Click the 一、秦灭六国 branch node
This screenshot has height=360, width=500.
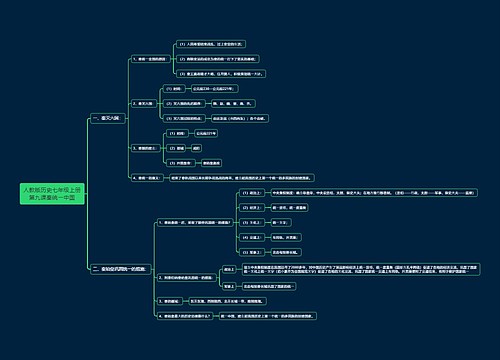[x=108, y=118]
